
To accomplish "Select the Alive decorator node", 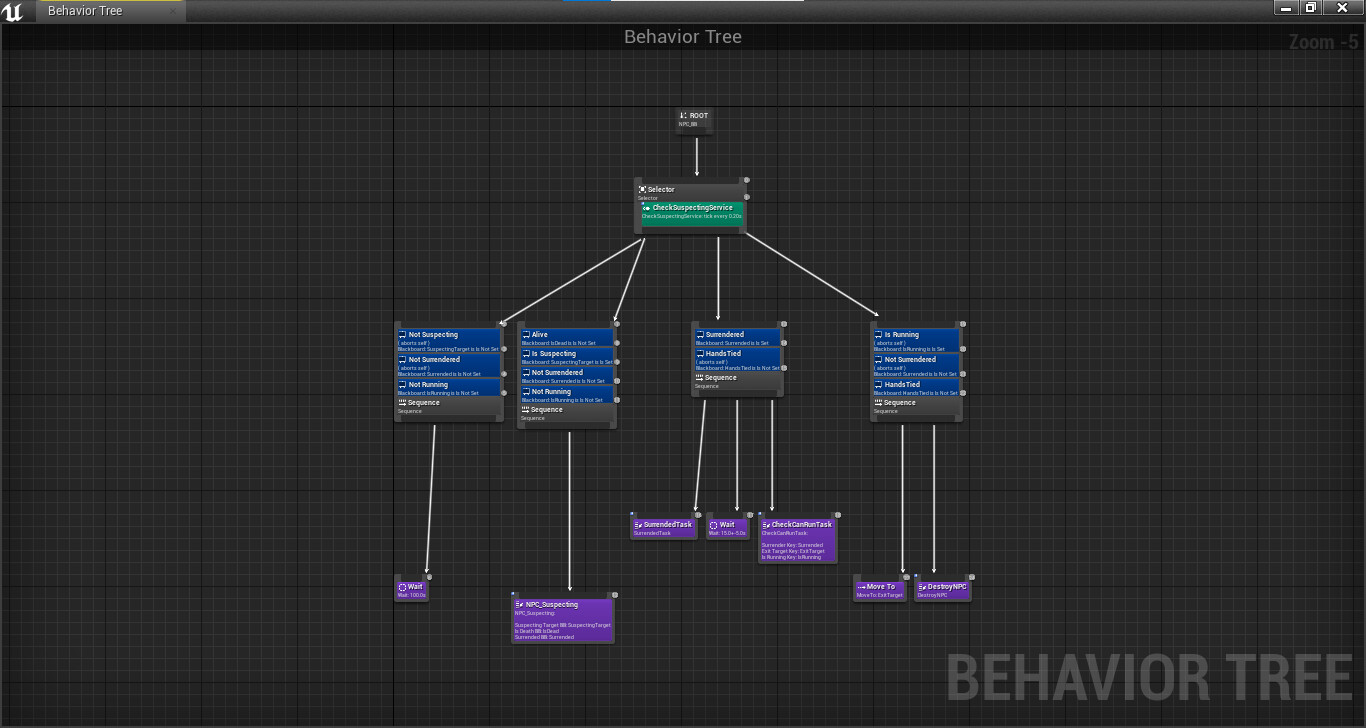I will coord(545,334).
